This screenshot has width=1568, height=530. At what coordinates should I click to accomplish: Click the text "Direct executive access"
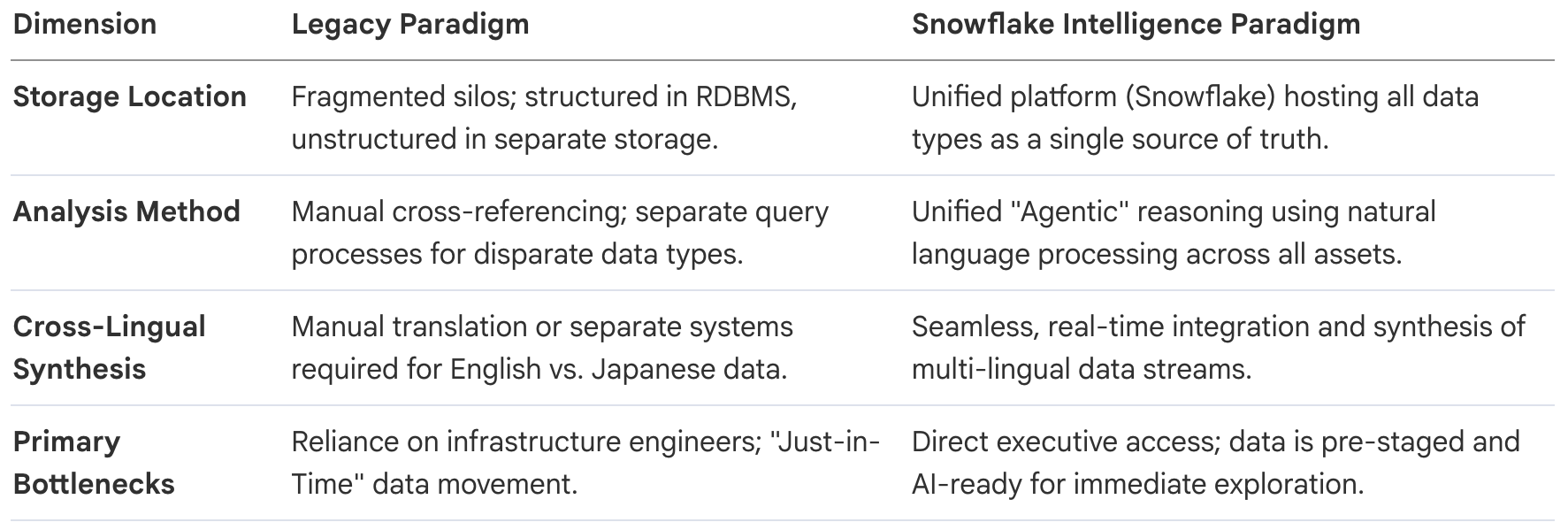pos(1060,442)
